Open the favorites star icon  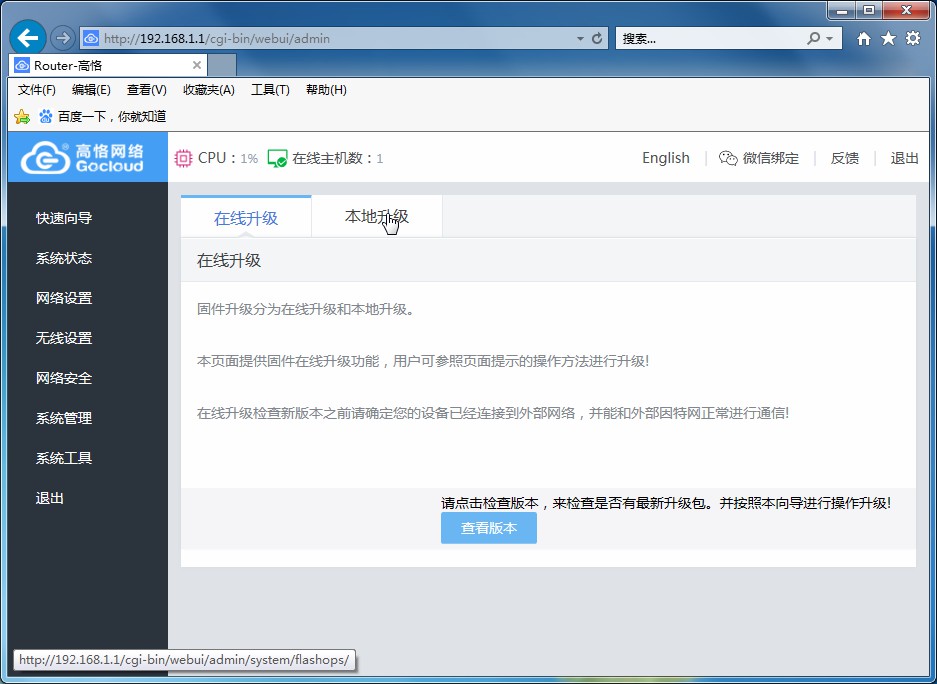pyautogui.click(x=888, y=38)
